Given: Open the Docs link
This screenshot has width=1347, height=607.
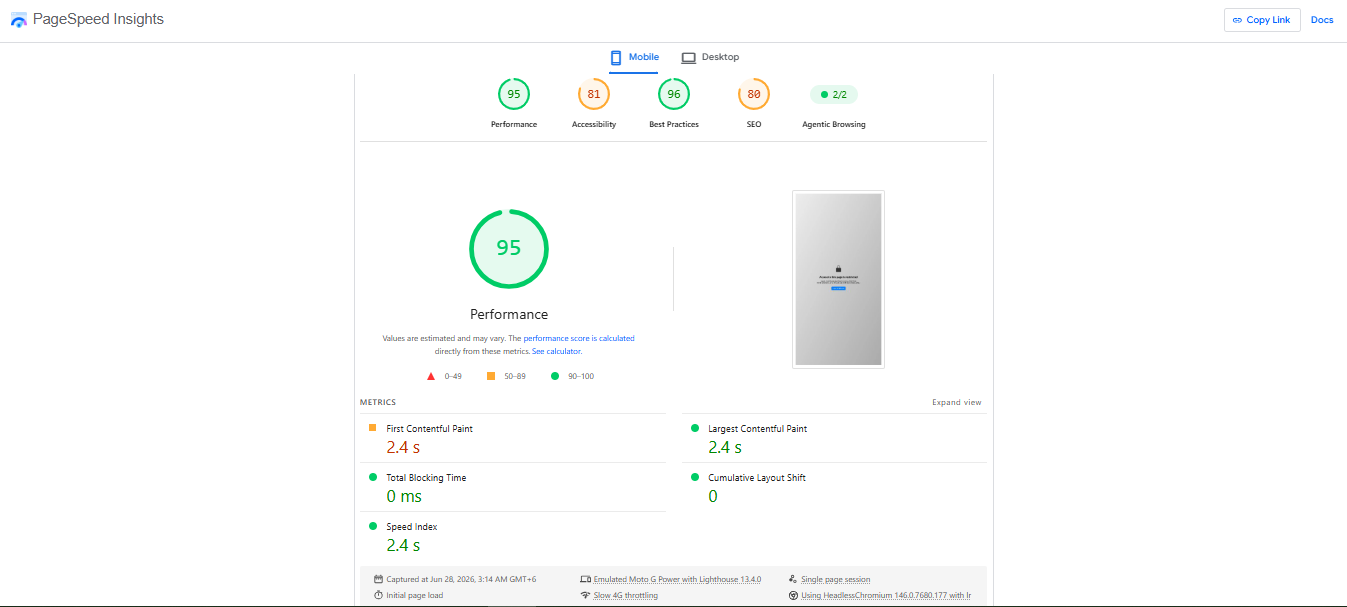Looking at the screenshot, I should click(1322, 20).
